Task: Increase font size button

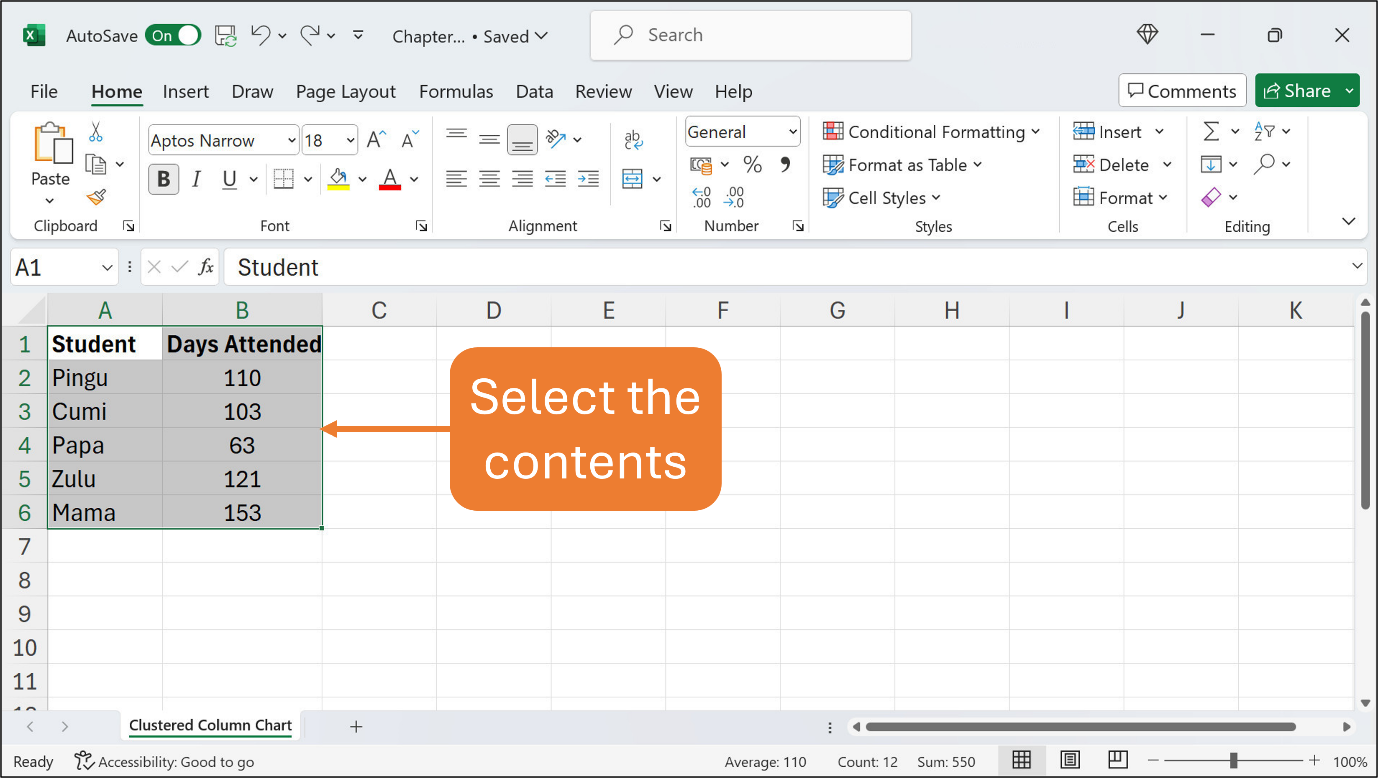Action: point(376,140)
